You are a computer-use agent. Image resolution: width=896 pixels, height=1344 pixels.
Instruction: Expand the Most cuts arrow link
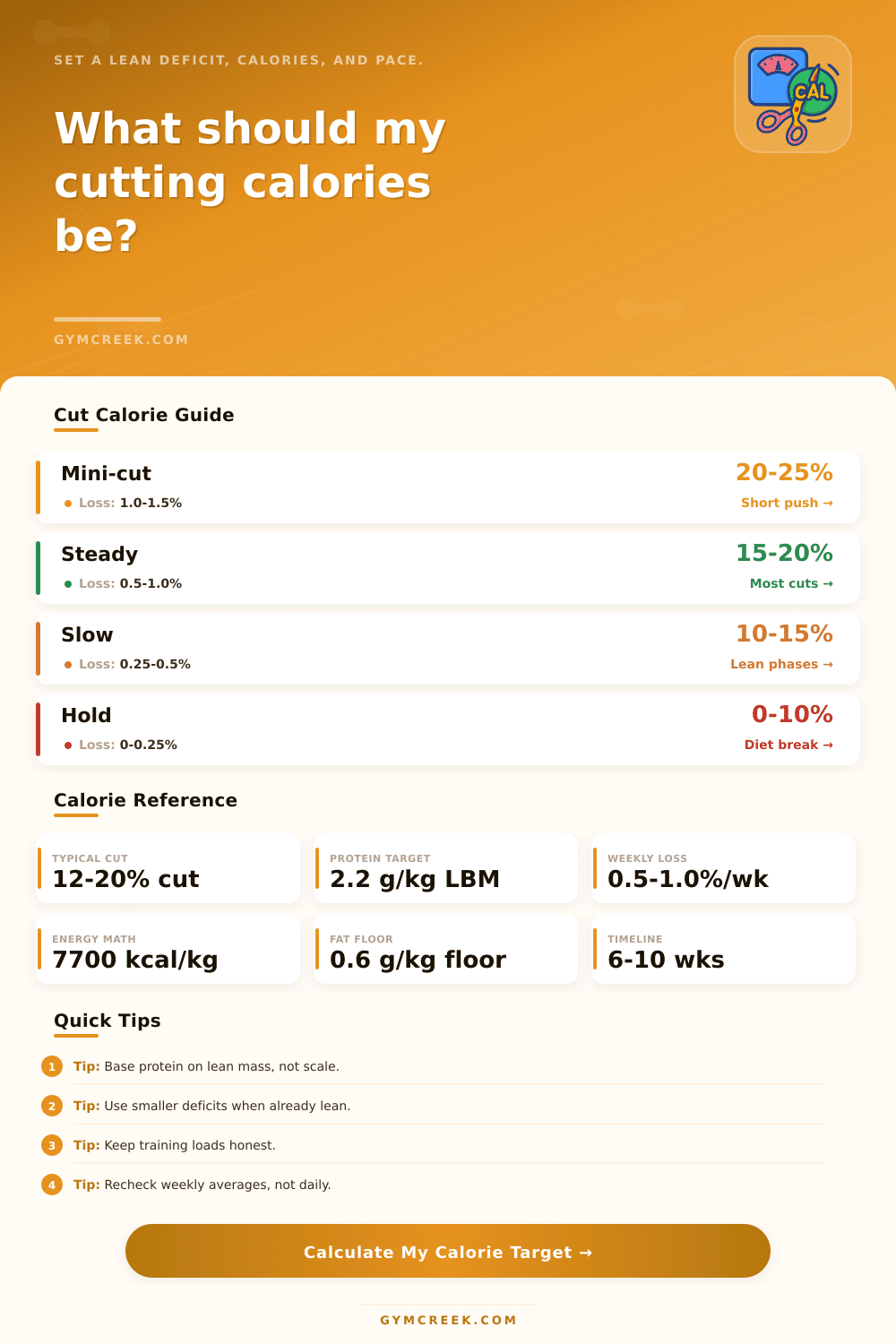pyautogui.click(x=790, y=583)
